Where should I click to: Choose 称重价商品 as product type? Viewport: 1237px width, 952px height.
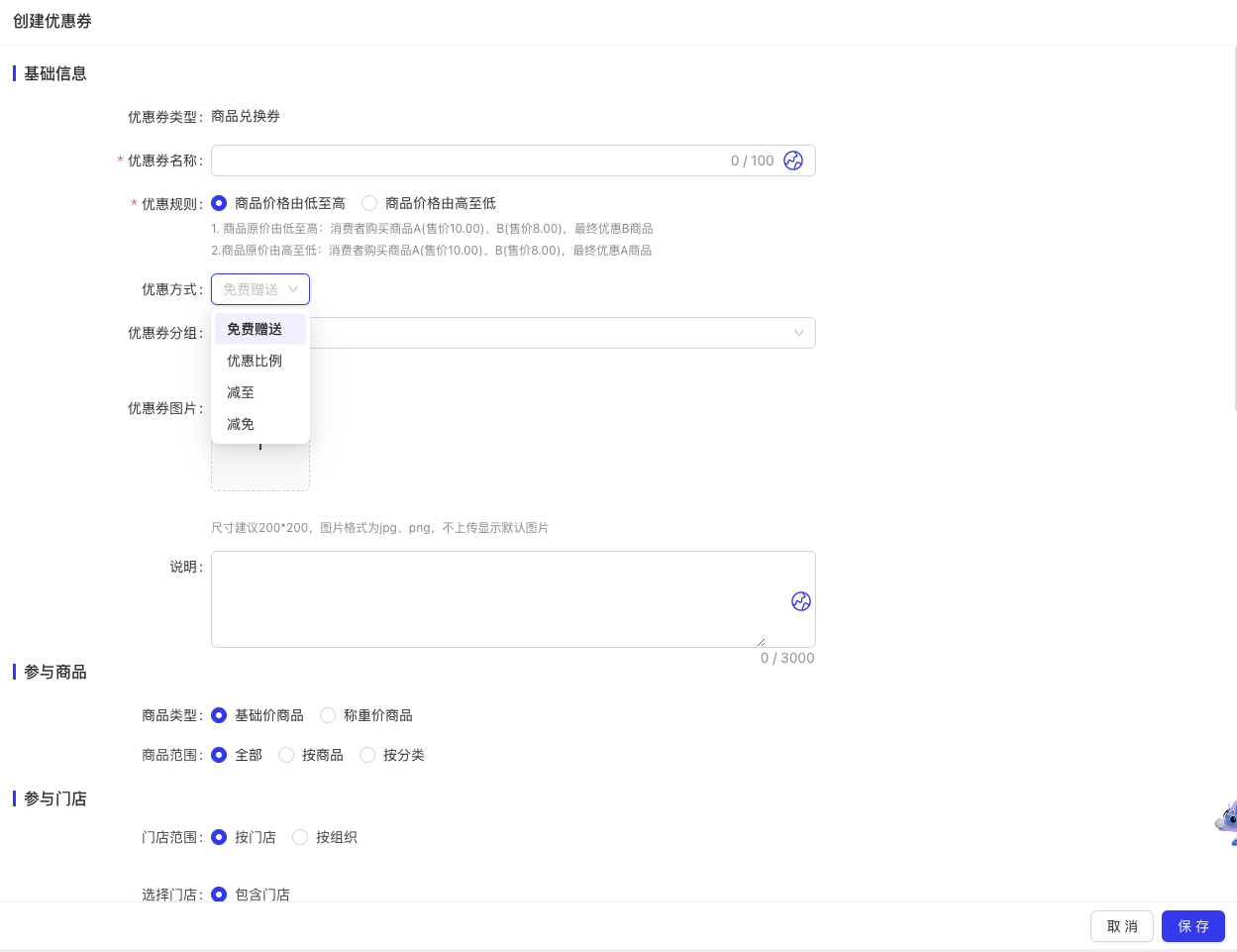coord(328,715)
